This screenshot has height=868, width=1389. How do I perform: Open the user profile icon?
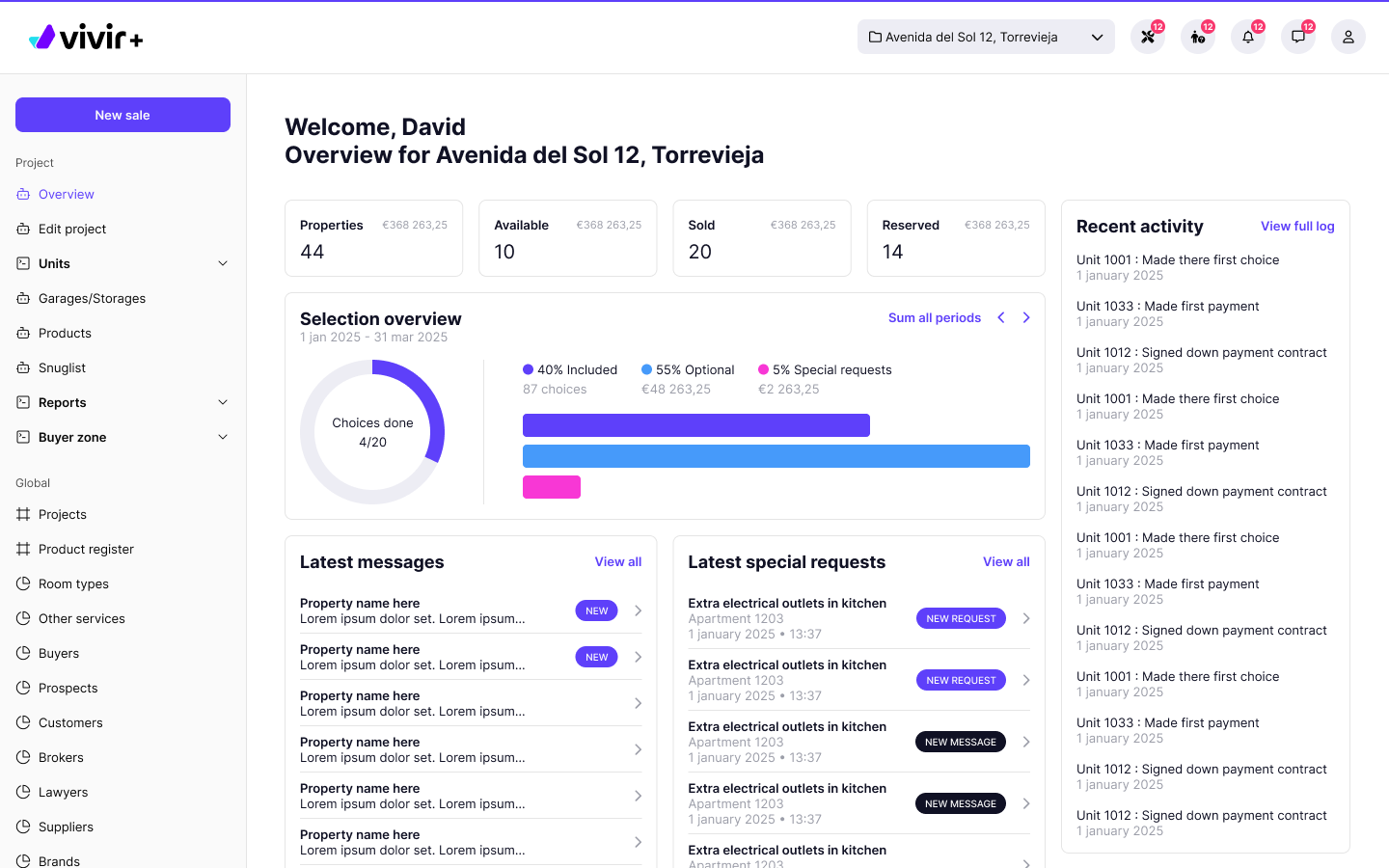[1348, 37]
